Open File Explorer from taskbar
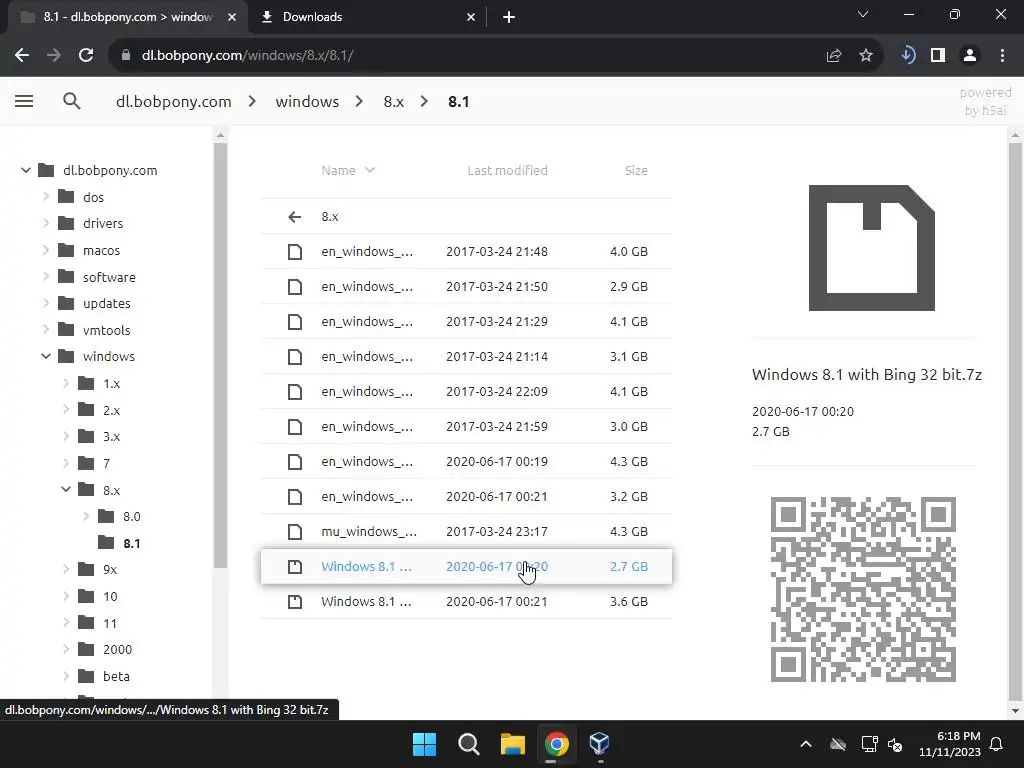This screenshot has height=768, width=1024. (513, 744)
